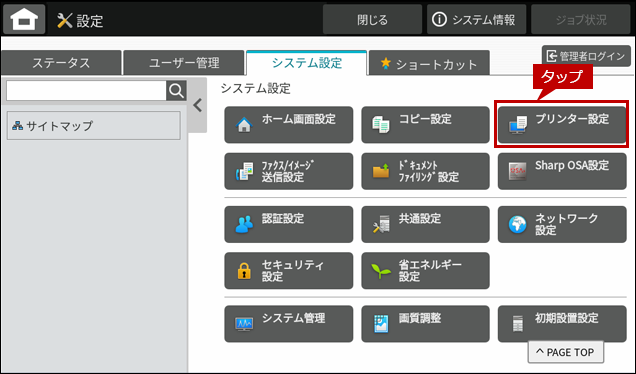Open 画質調整

[x=425, y=324]
